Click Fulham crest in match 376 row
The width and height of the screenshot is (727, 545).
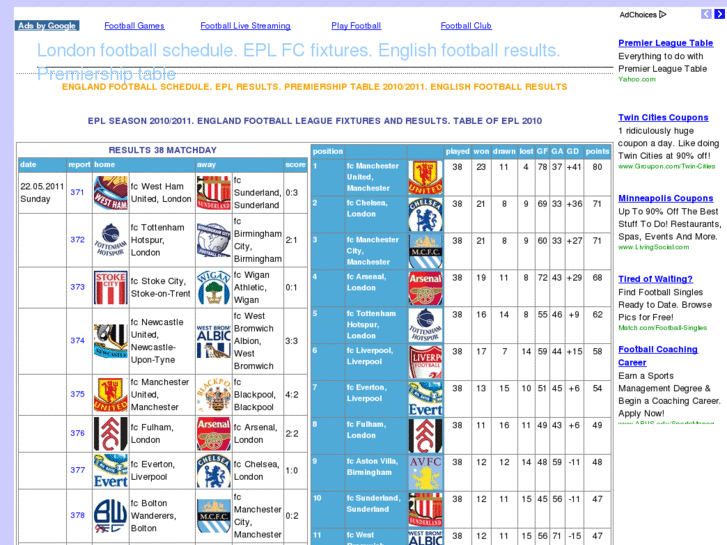pyautogui.click(x=110, y=434)
